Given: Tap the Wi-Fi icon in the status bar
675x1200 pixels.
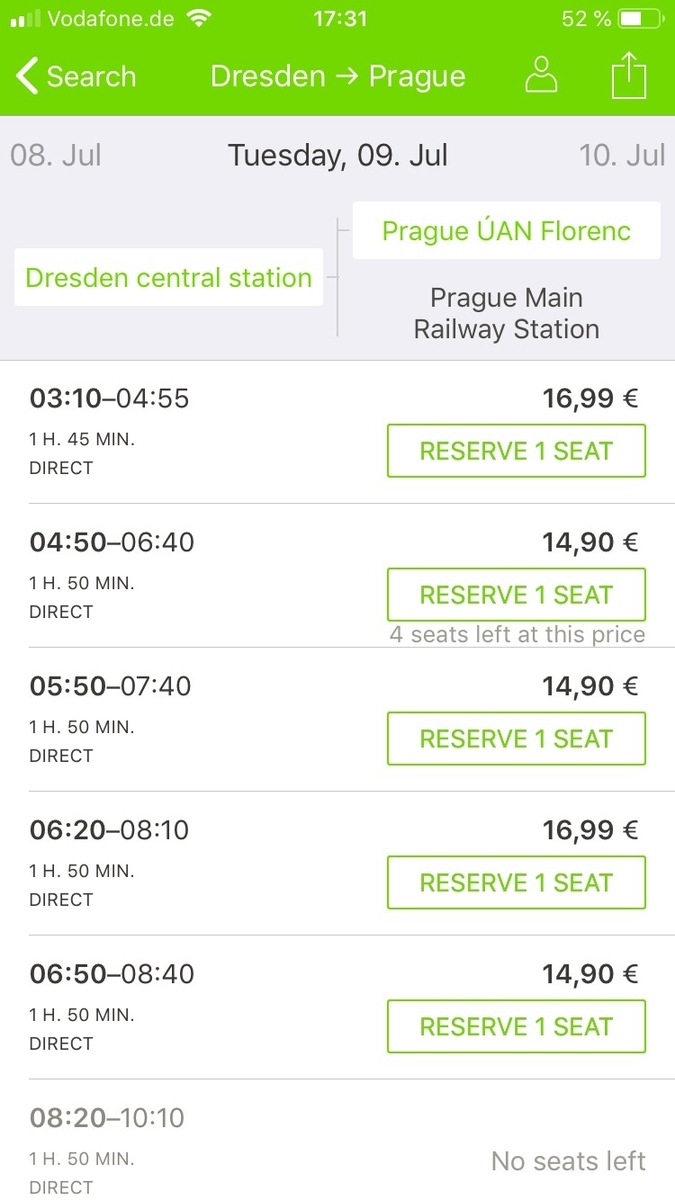Looking at the screenshot, I should (x=200, y=19).
